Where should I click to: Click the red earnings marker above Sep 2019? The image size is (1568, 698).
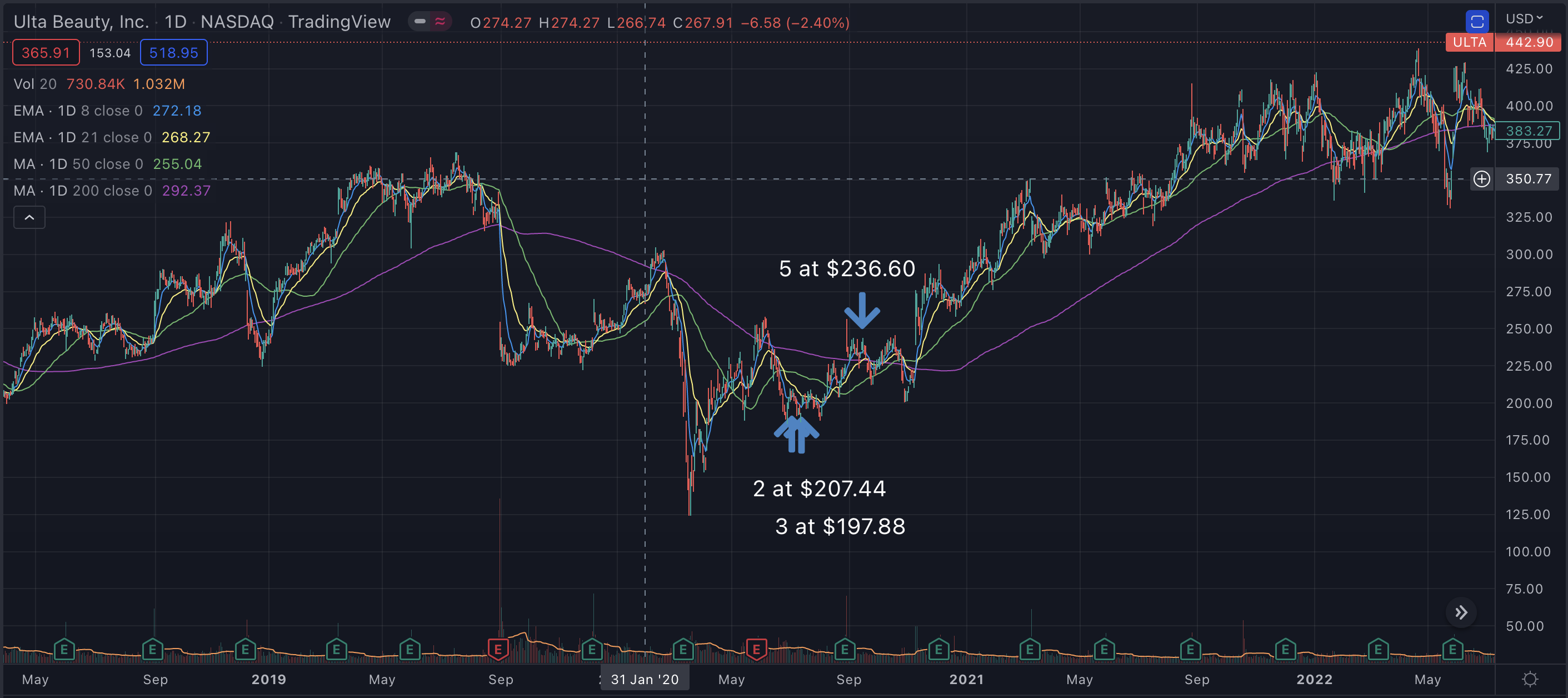click(x=498, y=649)
